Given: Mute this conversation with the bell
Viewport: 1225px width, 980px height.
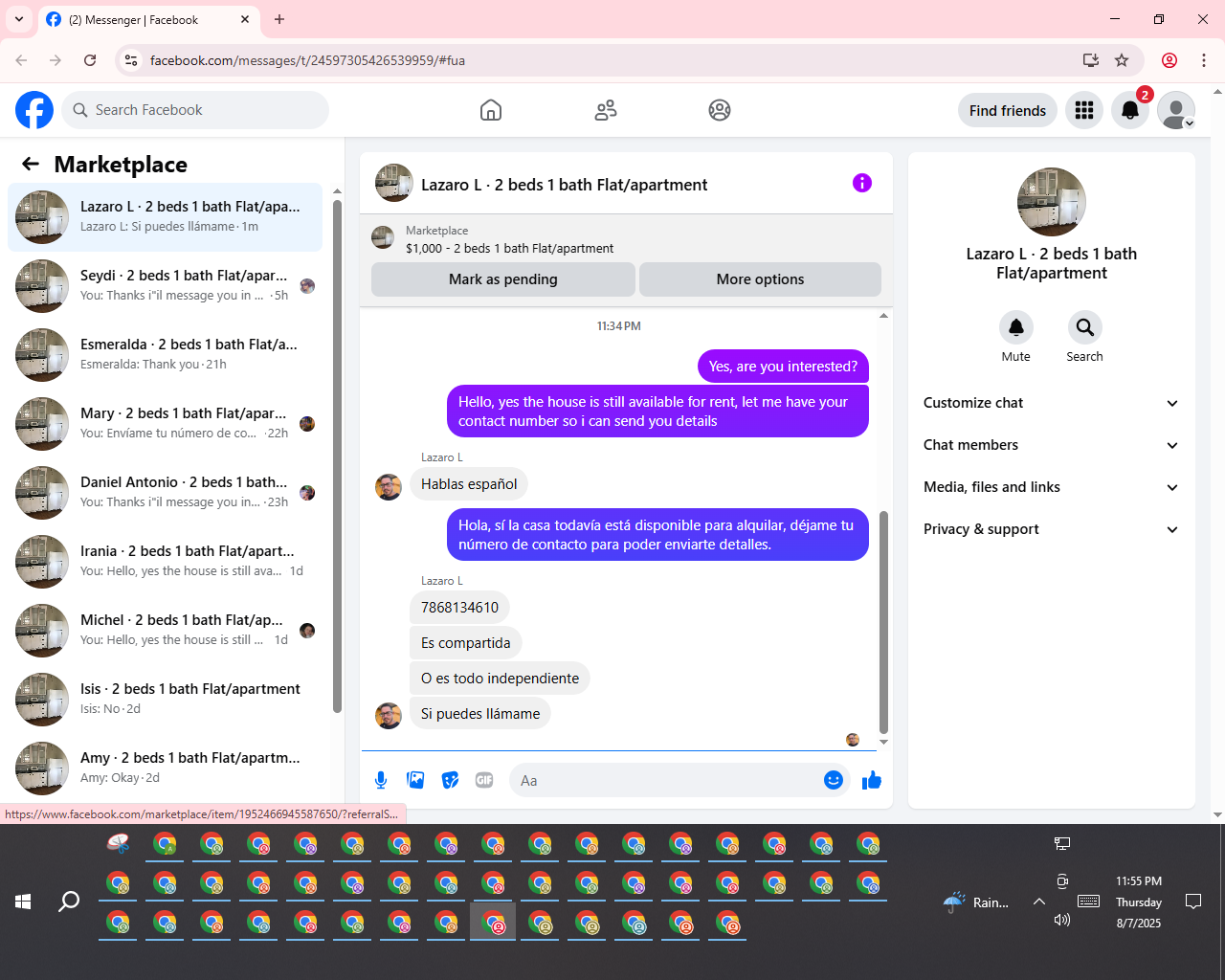Looking at the screenshot, I should pyautogui.click(x=1016, y=327).
